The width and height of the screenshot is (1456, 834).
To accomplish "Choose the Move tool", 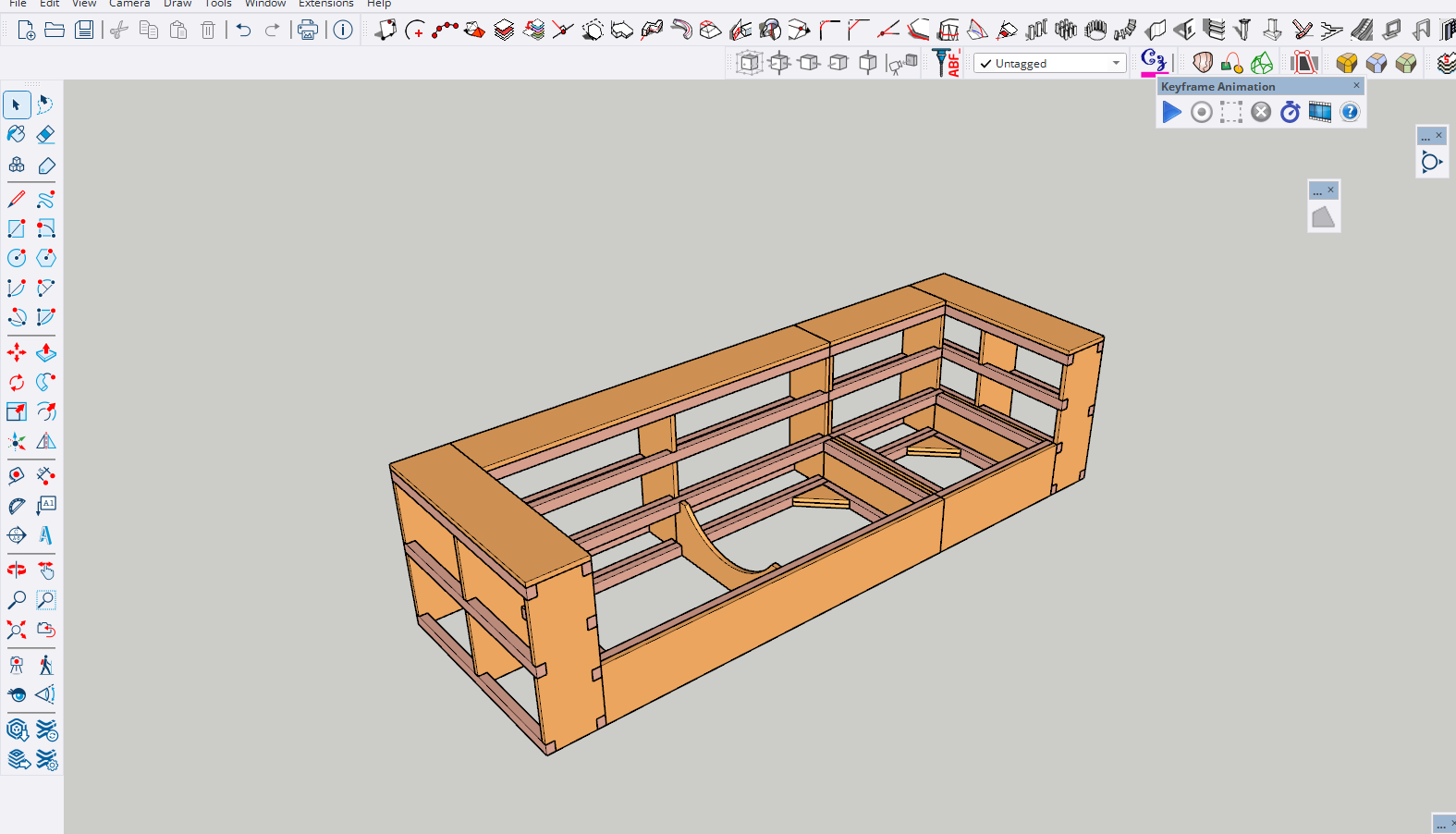I will [x=17, y=352].
